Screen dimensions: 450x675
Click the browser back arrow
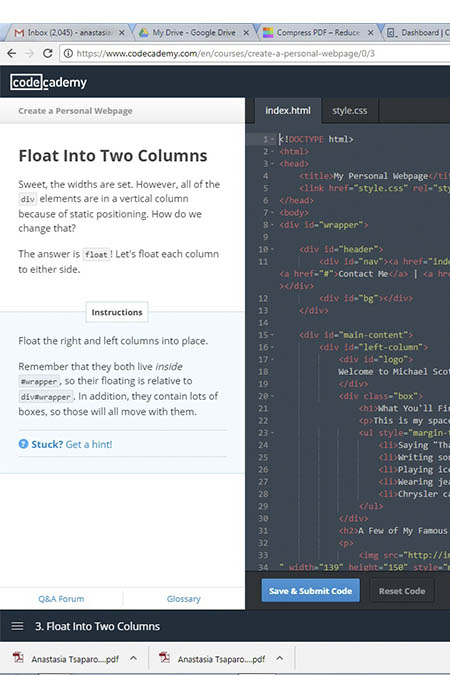[x=12, y=53]
